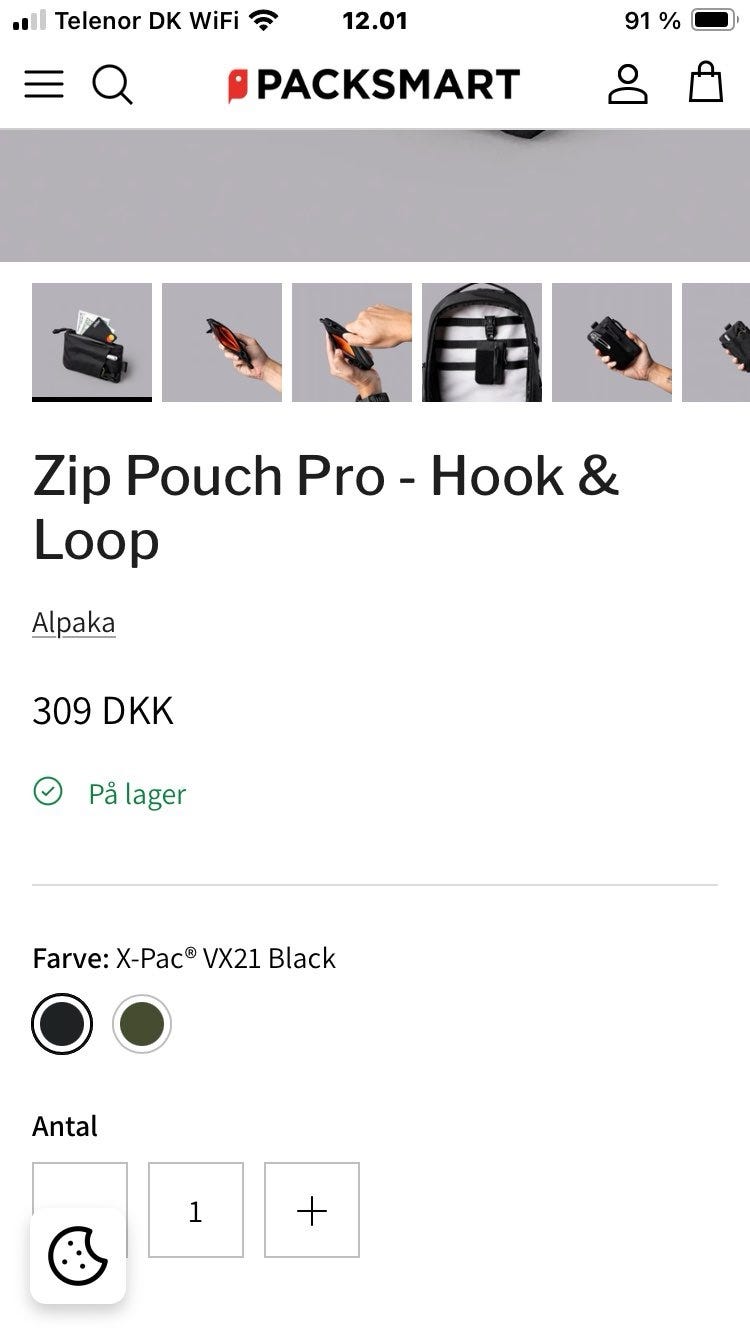Open the Alpaka brand link
This screenshot has height=1334, width=750.
coord(74,622)
